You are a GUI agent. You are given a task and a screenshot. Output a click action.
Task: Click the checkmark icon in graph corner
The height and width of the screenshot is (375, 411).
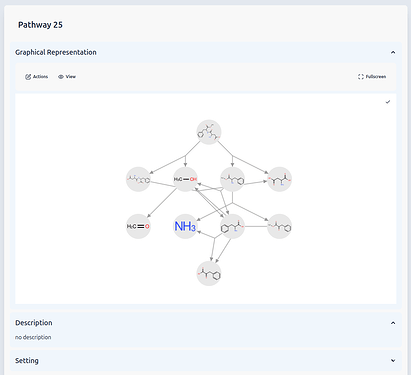(x=388, y=102)
